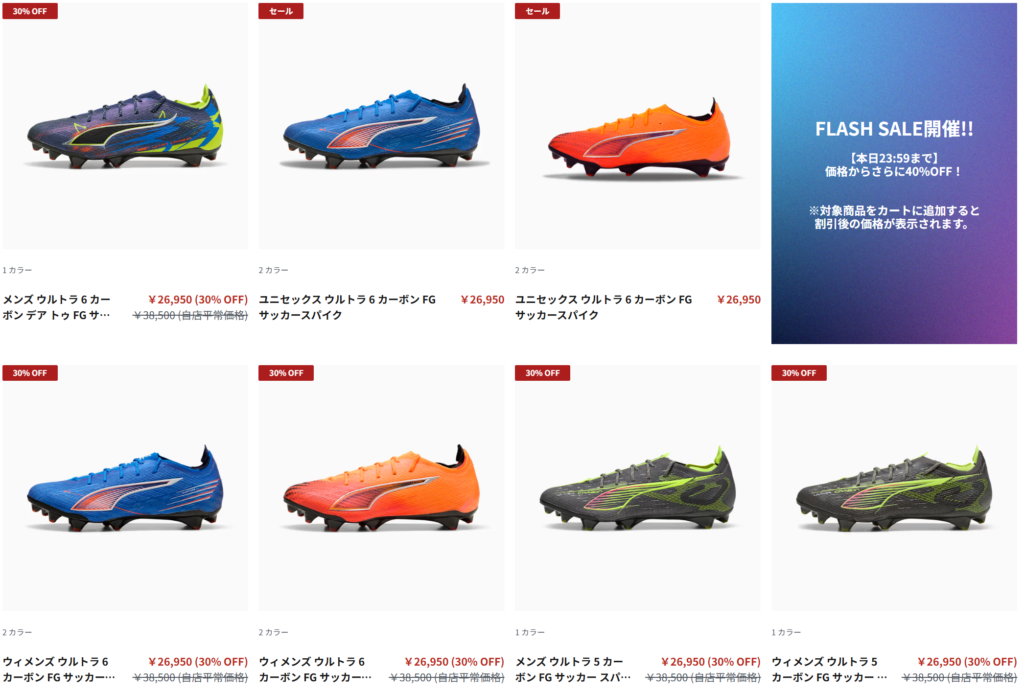Click the セール badge on the top-row blue shoe

pos(281,11)
